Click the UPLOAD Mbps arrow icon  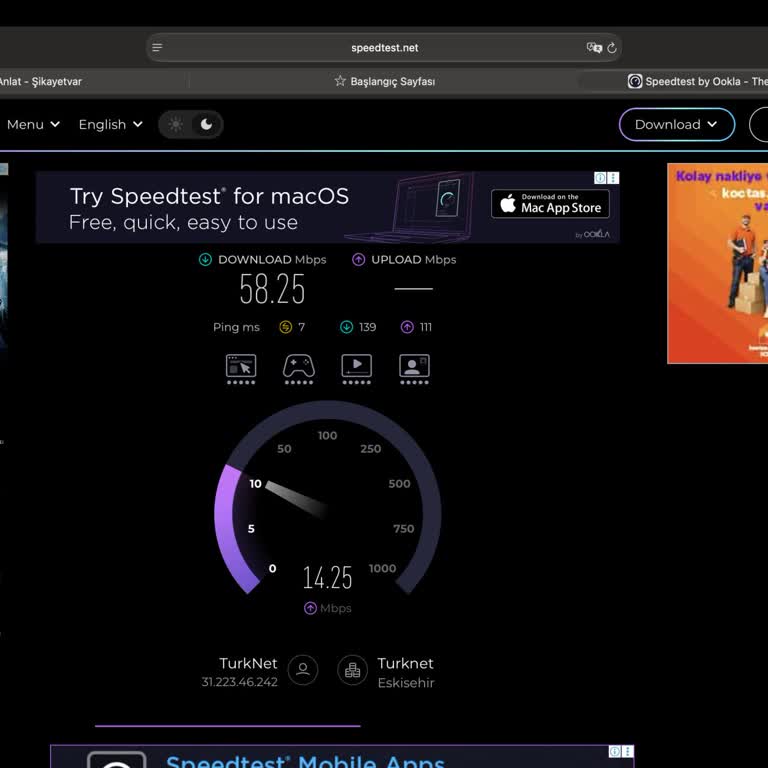359,260
